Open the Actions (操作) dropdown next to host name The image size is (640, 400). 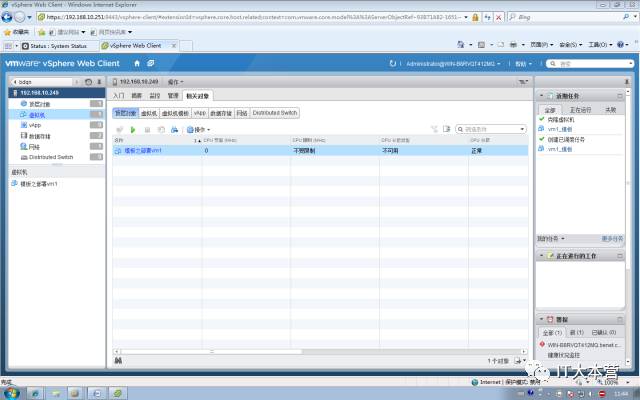(x=176, y=82)
